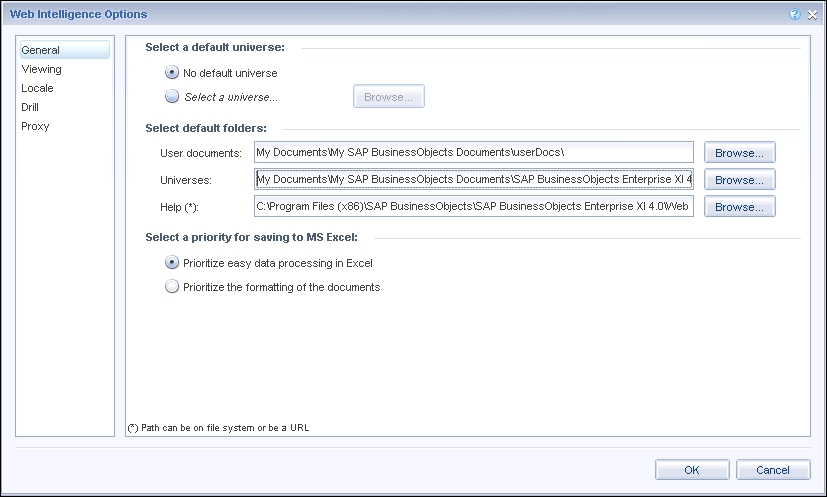Choose No default universe option
The image size is (827, 497).
coord(172,72)
